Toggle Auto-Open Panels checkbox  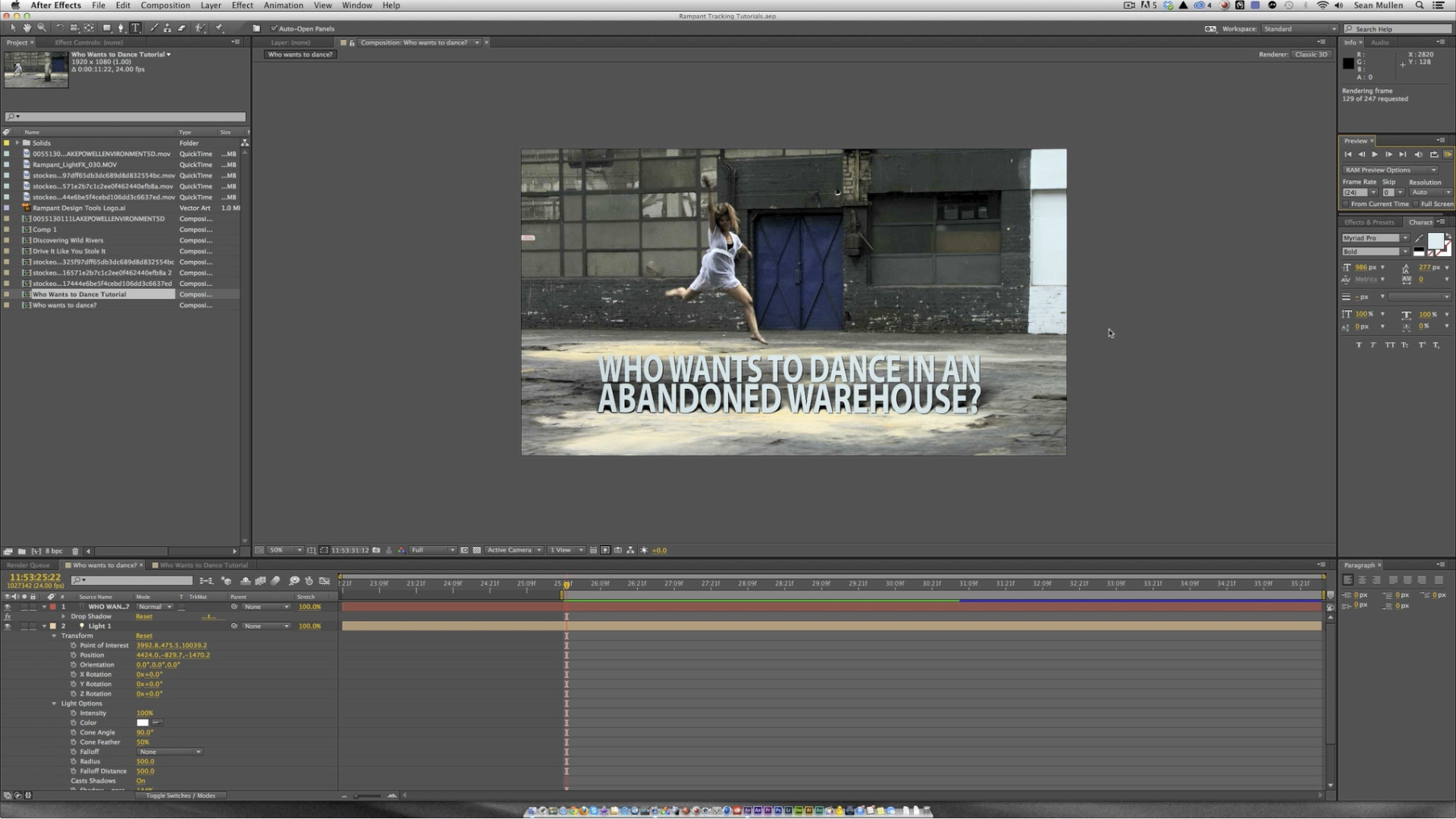[x=274, y=28]
